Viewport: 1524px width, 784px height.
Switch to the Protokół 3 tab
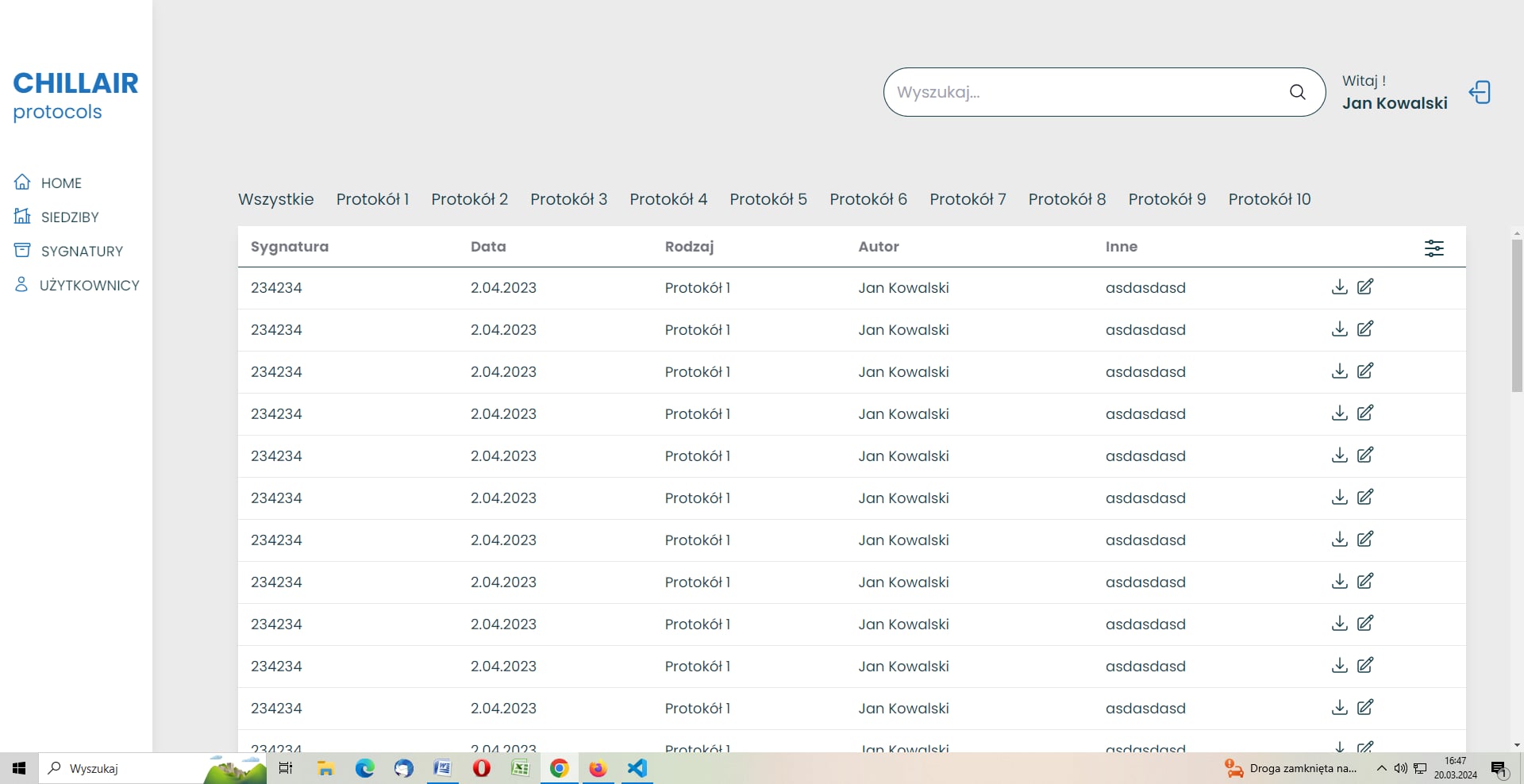tap(569, 199)
